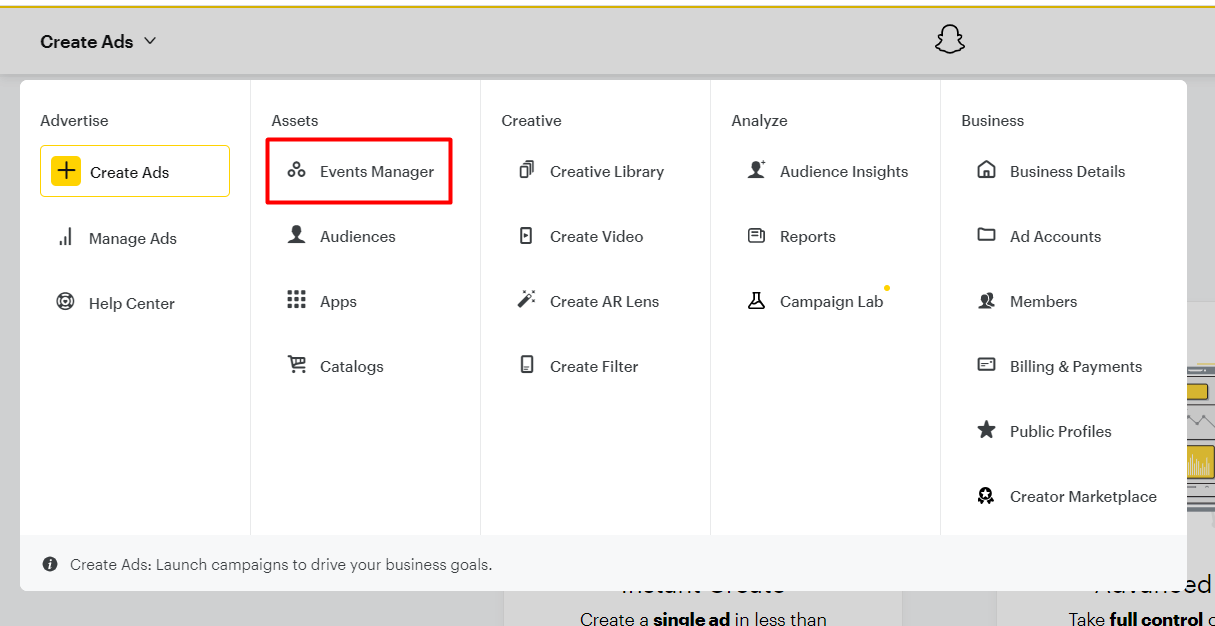The width and height of the screenshot is (1215, 626).
Task: Click the footer tip about launching campaigns
Action: [x=281, y=564]
